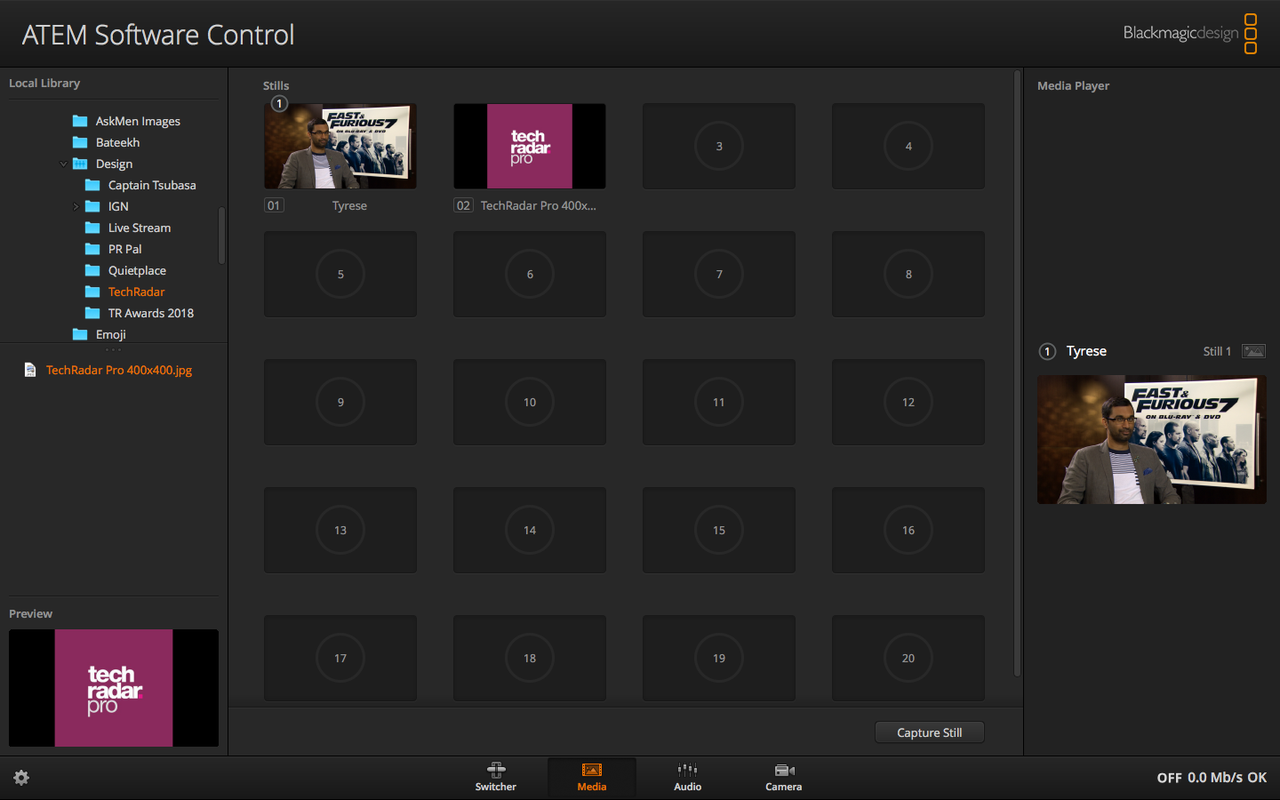
Task: Select empty still slot 10
Action: (x=530, y=402)
